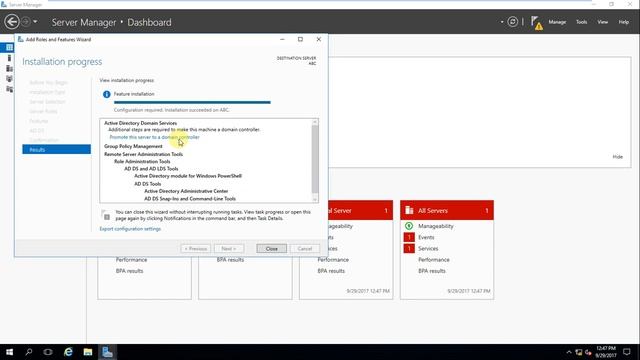Open Events in All Servers tile
Viewport: 640px width, 360px height.
[x=426, y=238]
